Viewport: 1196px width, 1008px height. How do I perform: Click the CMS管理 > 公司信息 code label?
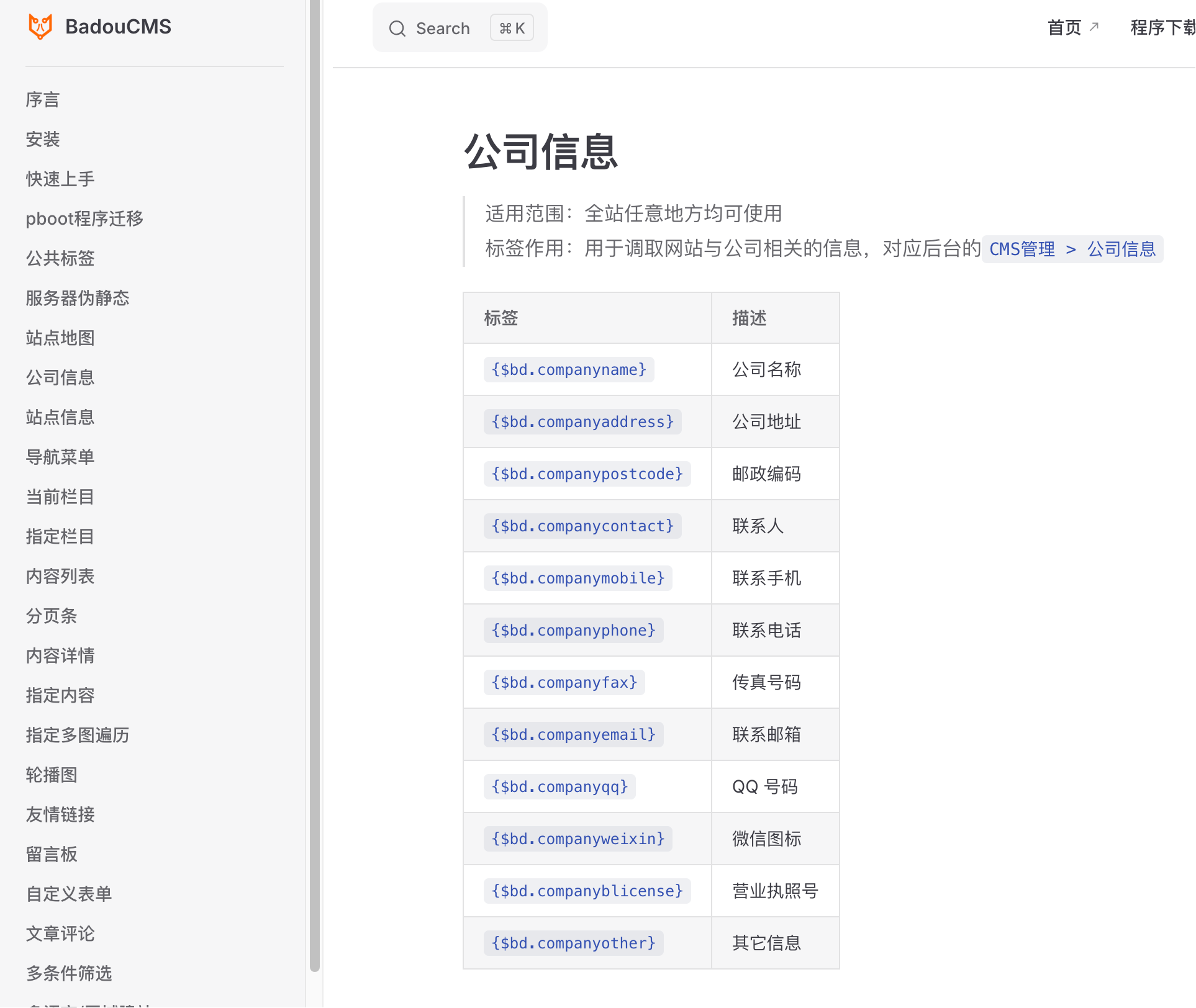click(1072, 250)
